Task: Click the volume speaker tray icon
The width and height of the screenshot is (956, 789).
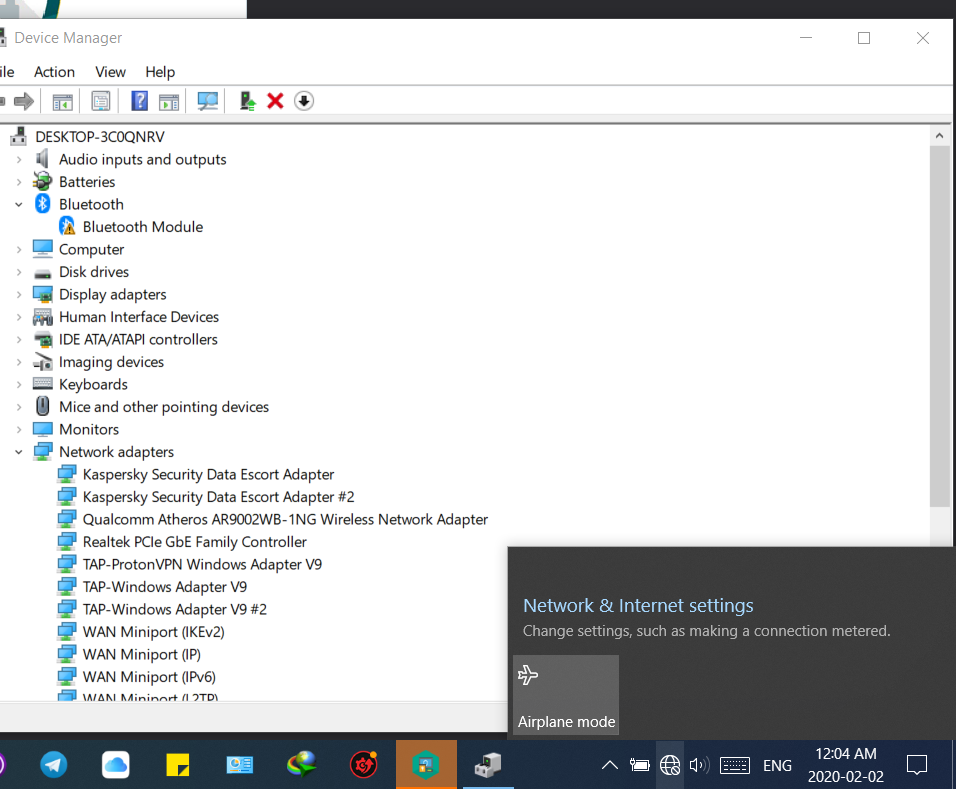Action: pos(699,765)
